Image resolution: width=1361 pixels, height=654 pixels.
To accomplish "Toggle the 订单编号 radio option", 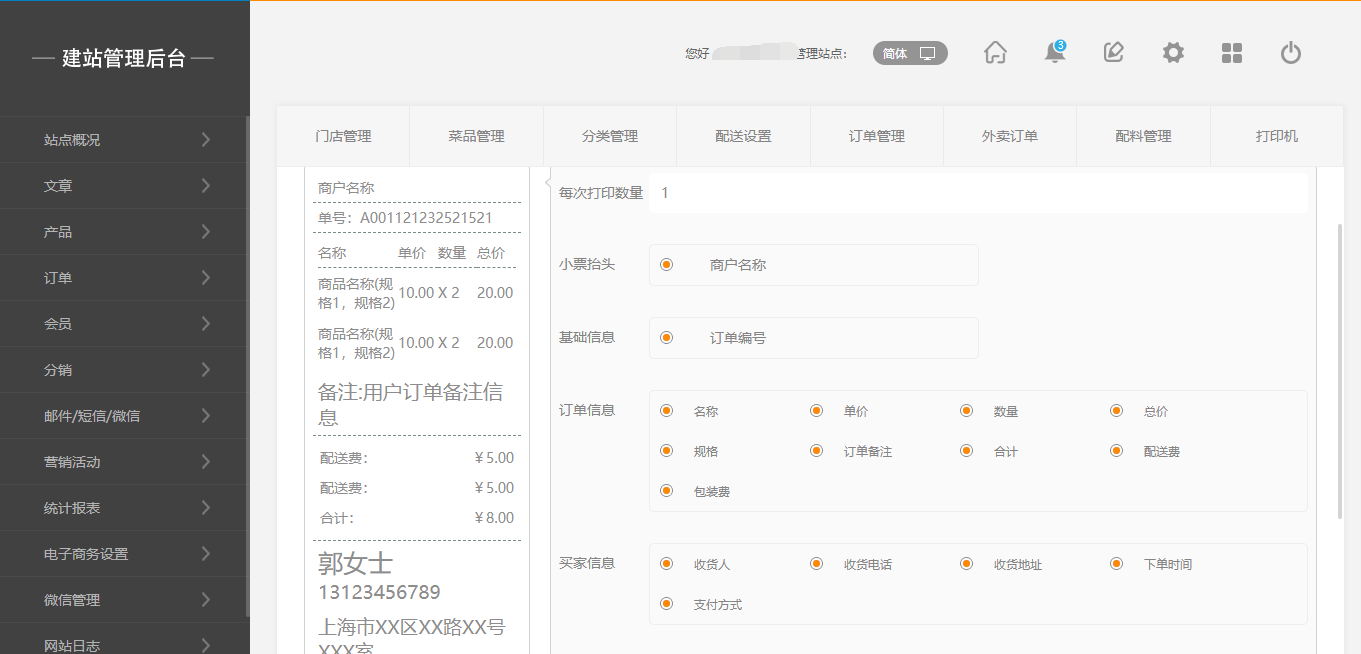I will [x=667, y=338].
